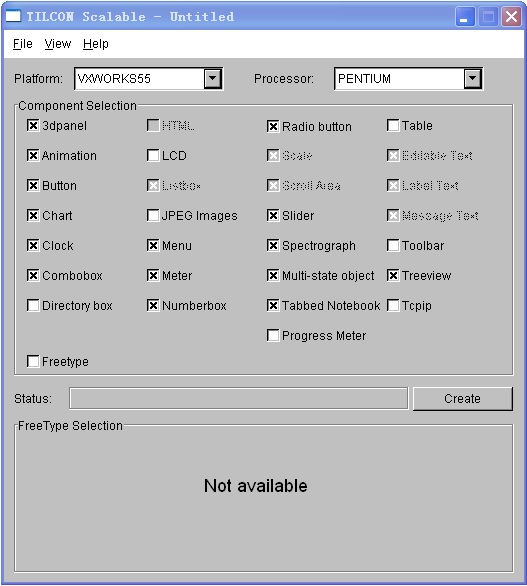This screenshot has height=586, width=527.
Task: Enable the Directory box checkbox
Action: (x=33, y=305)
